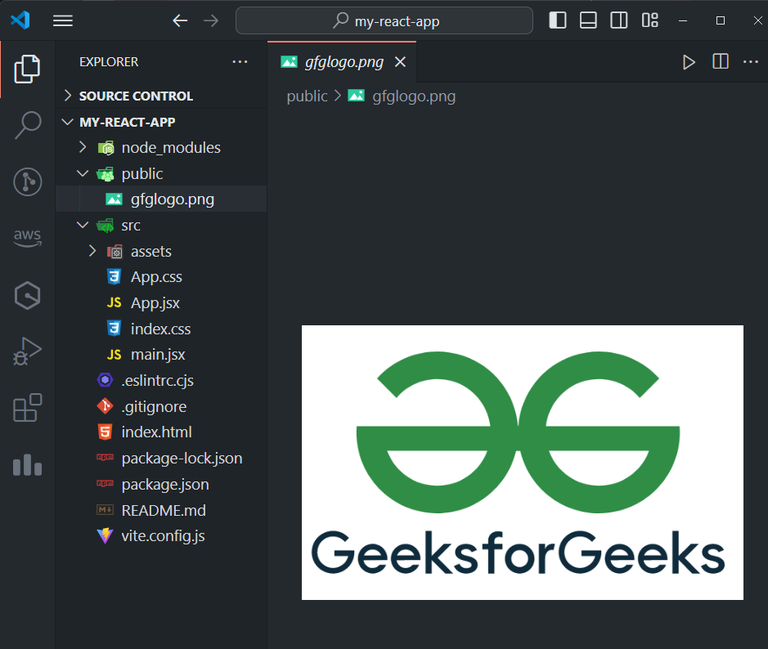768x649 pixels.
Task: Toggle the bottom panel layout icon
Action: click(588, 21)
